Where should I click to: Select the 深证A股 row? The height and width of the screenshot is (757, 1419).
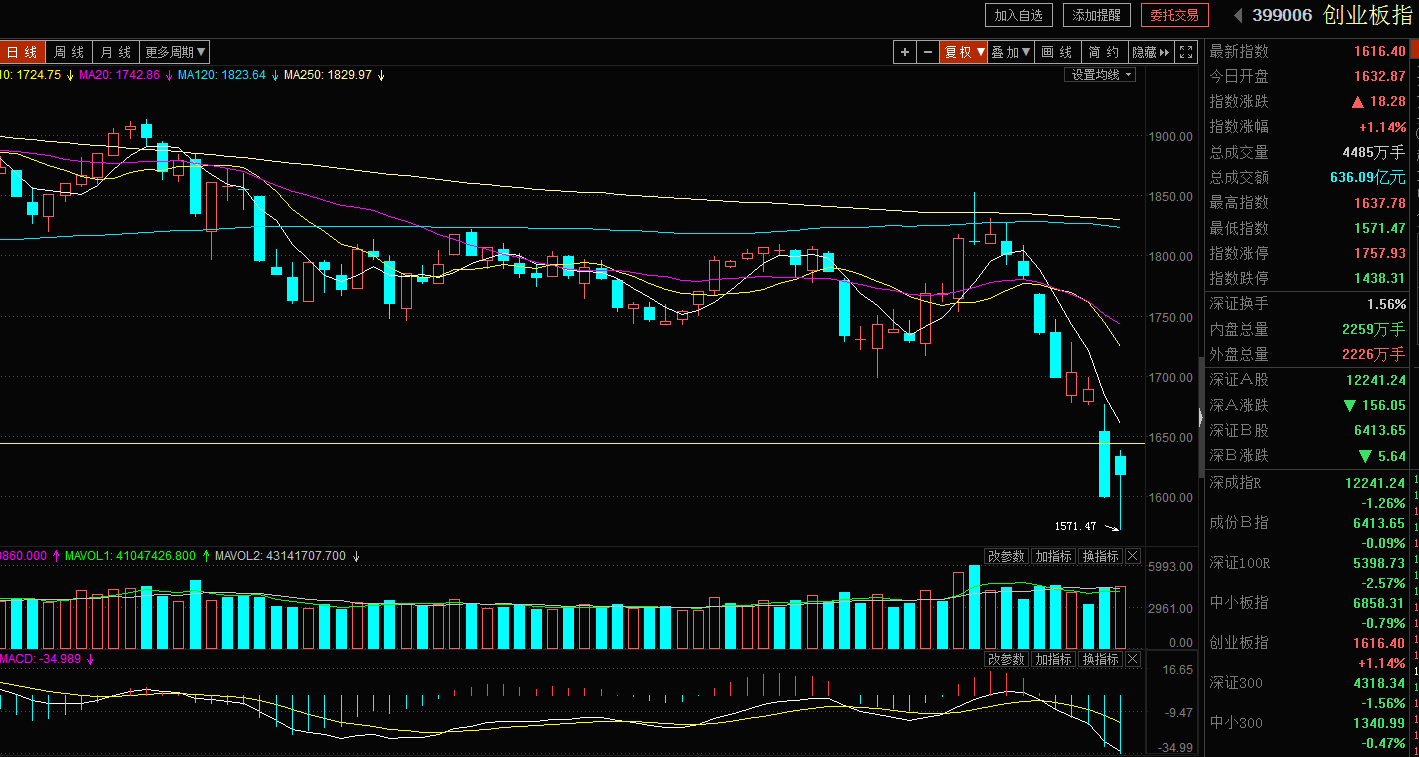[1308, 380]
